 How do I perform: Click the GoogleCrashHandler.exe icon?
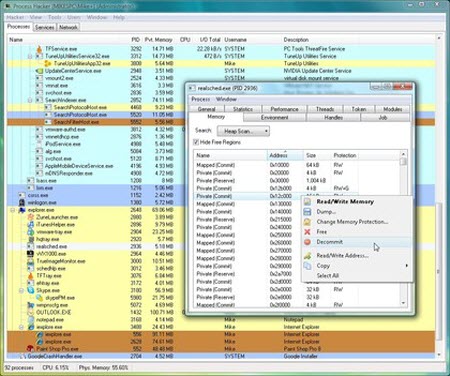click(x=22, y=356)
